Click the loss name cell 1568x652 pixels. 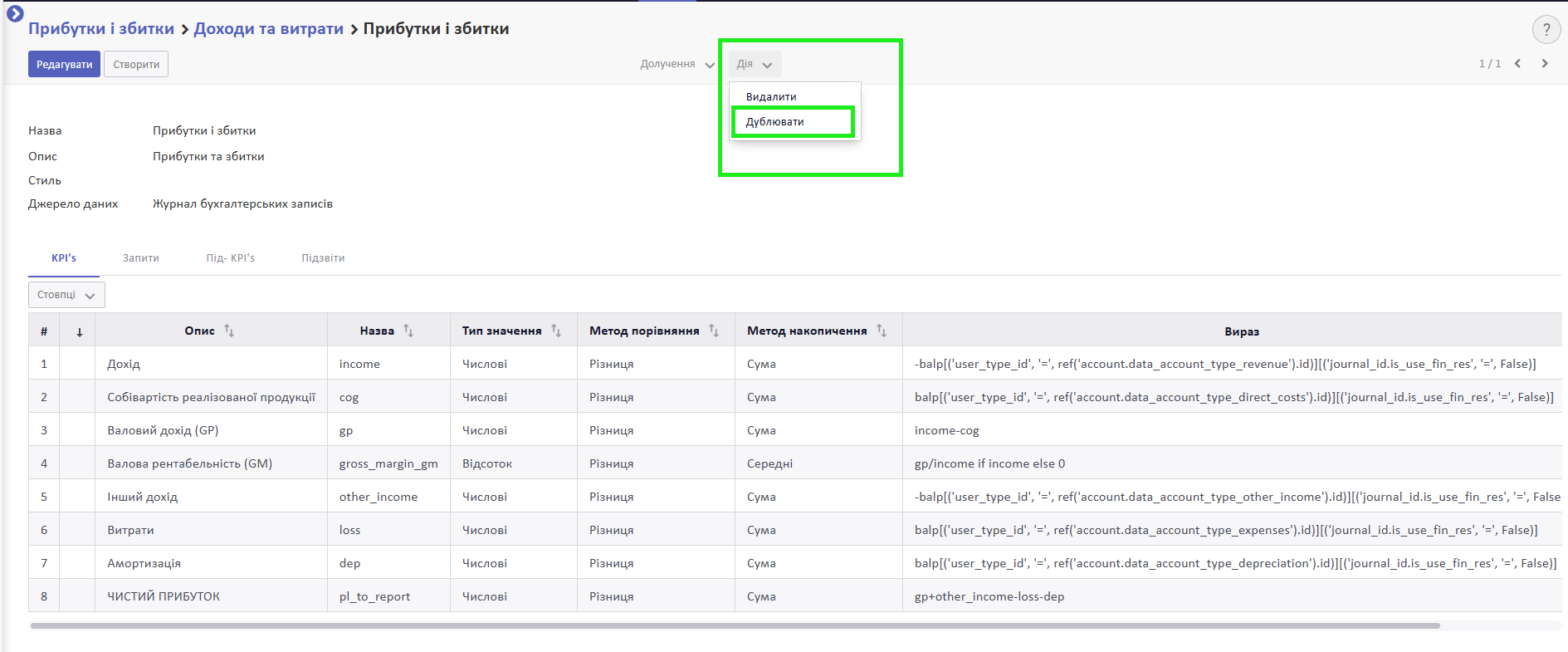[388, 530]
